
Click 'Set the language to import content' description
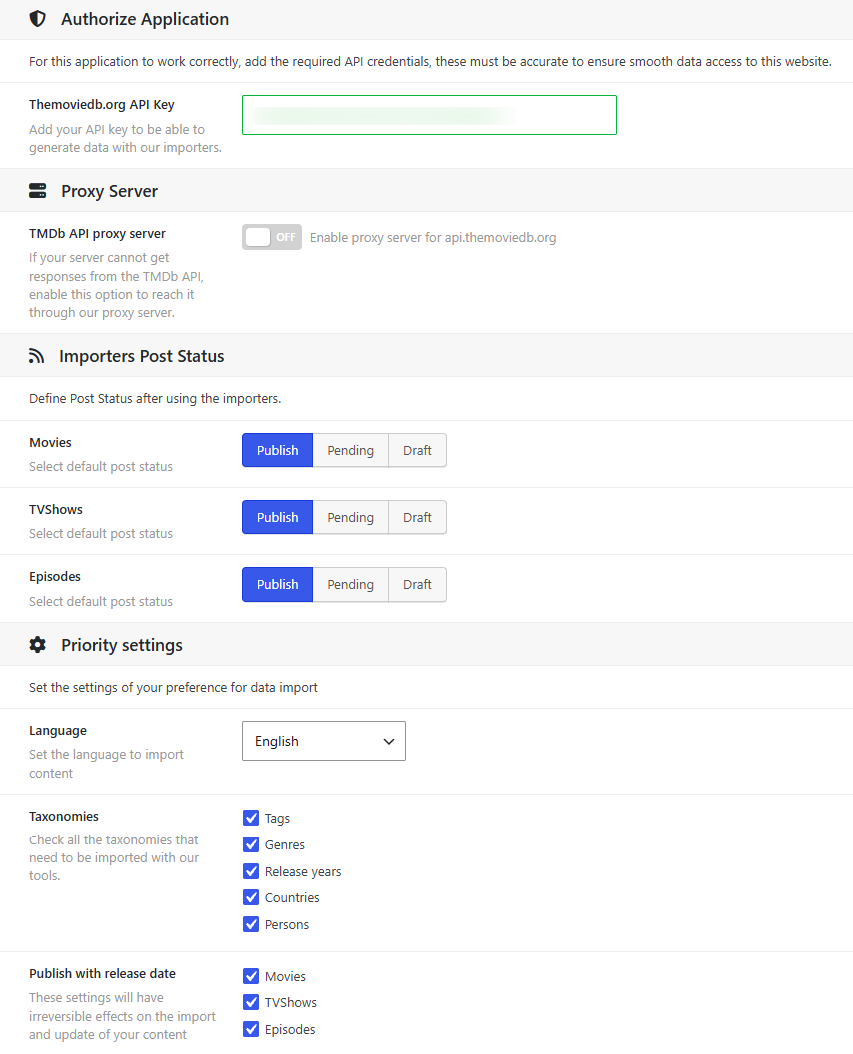tap(106, 764)
